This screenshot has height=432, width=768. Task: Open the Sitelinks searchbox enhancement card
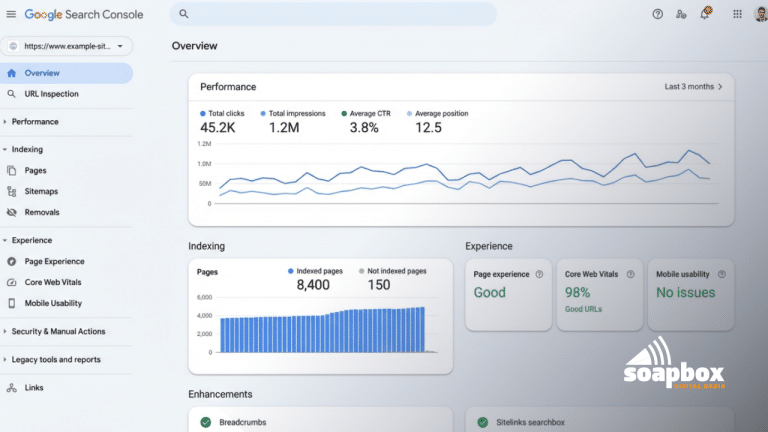pyautogui.click(x=600, y=420)
